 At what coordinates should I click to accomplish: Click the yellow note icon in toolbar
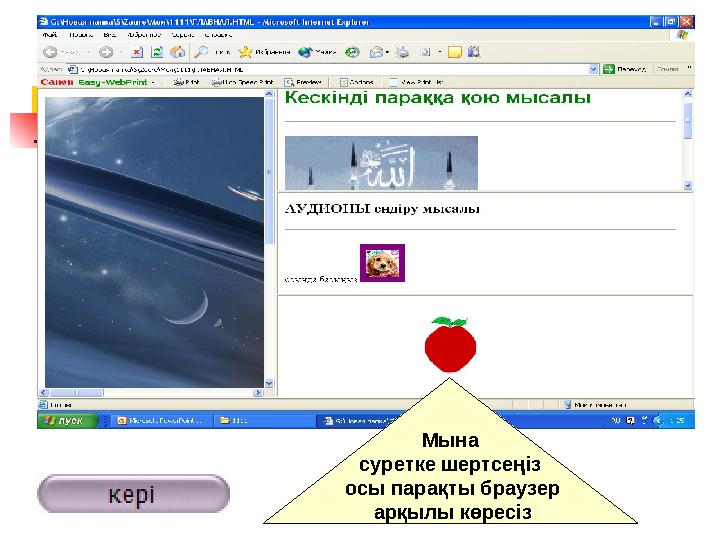(x=455, y=52)
